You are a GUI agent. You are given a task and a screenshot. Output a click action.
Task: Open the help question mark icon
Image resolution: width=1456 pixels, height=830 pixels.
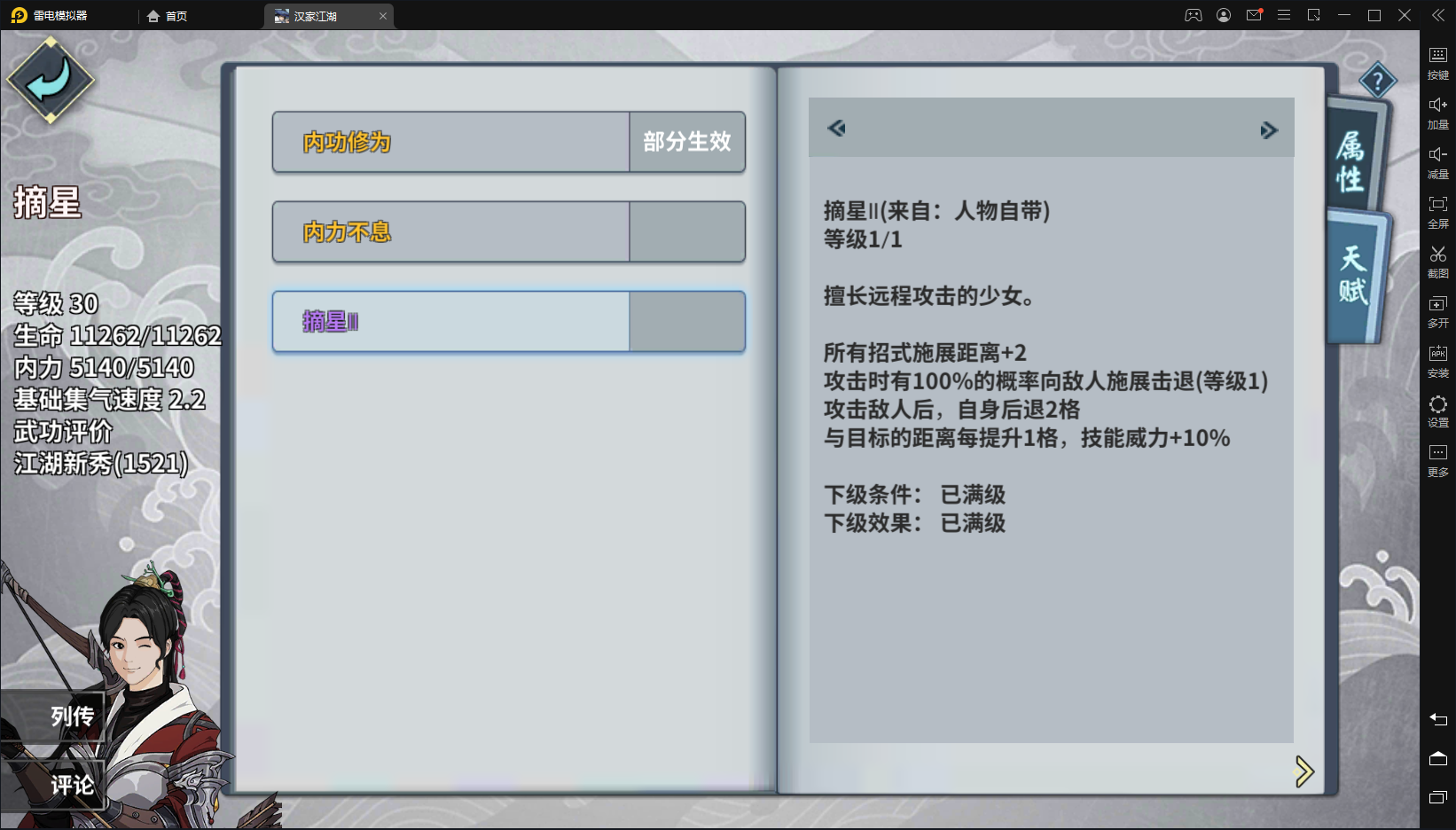coord(1377,82)
